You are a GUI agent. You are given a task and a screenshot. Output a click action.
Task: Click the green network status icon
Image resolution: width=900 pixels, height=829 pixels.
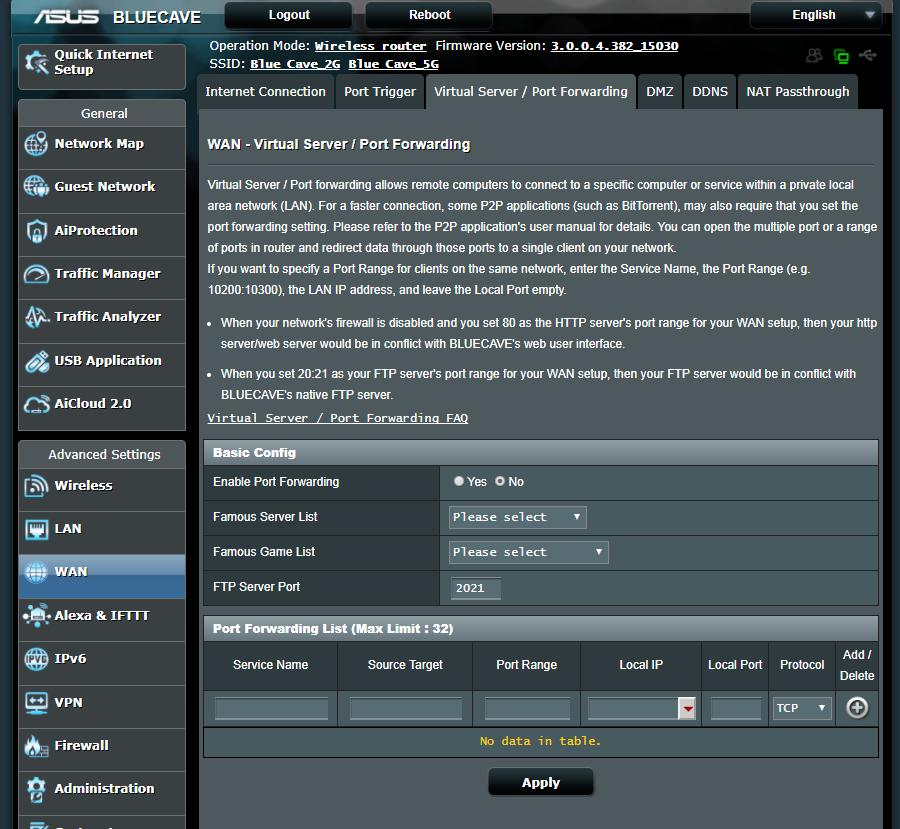pos(841,56)
